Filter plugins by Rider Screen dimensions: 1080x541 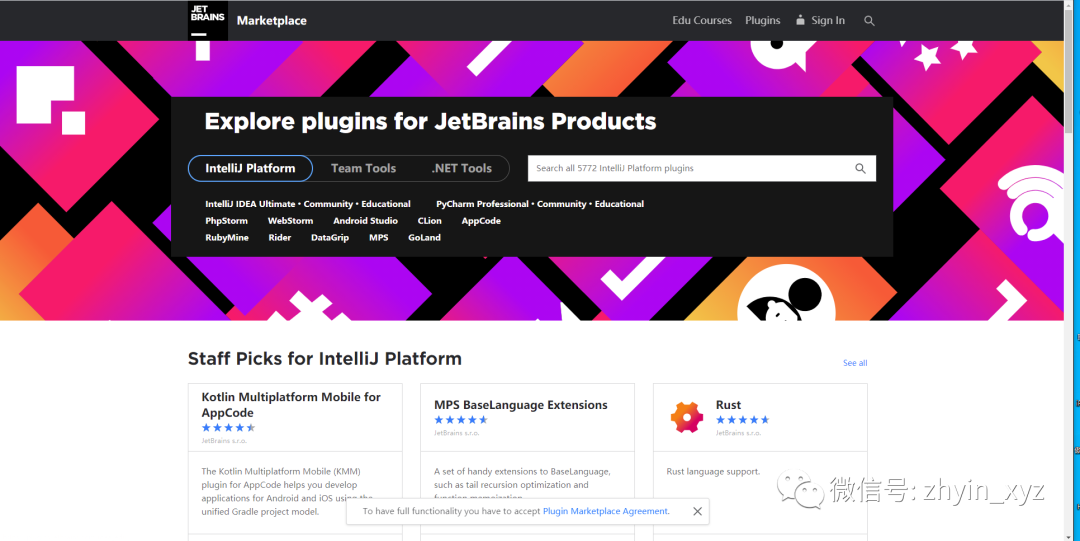pos(280,237)
